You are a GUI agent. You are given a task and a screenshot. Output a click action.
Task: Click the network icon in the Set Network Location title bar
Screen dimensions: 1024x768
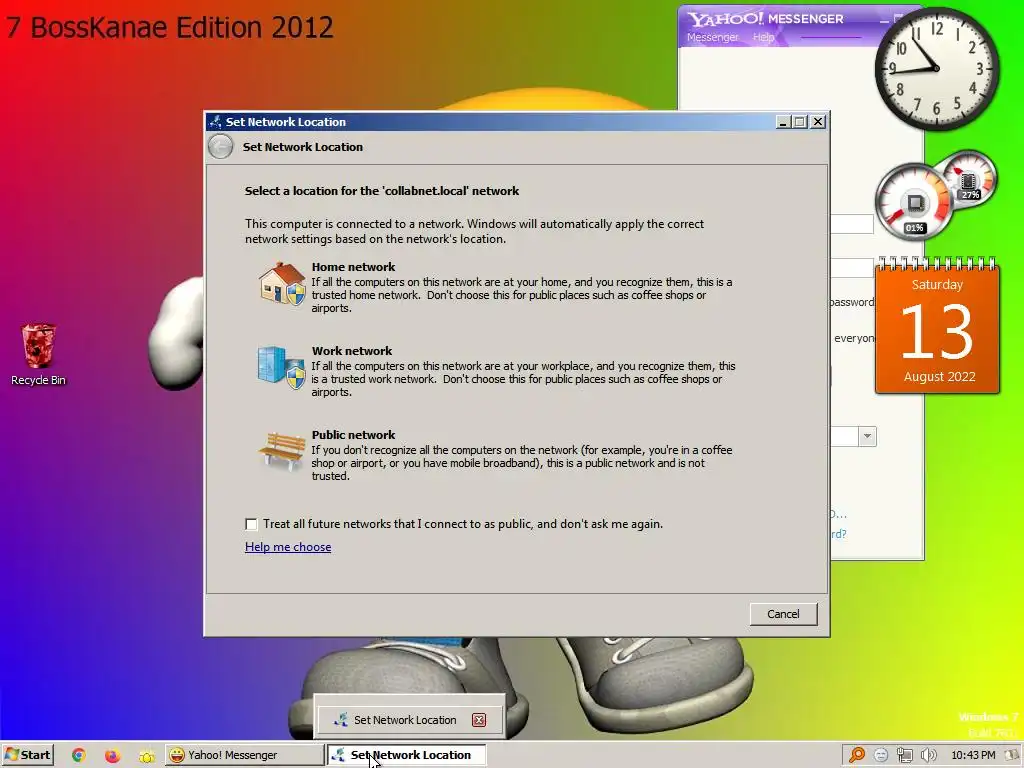coord(216,121)
